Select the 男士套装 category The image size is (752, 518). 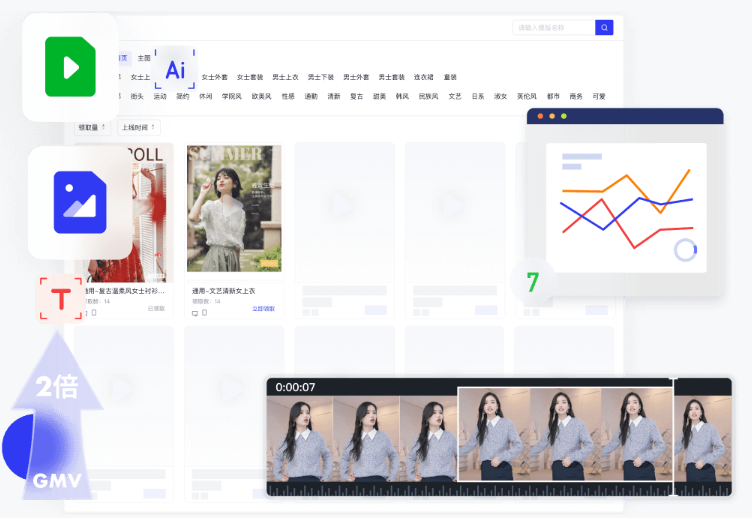392,77
